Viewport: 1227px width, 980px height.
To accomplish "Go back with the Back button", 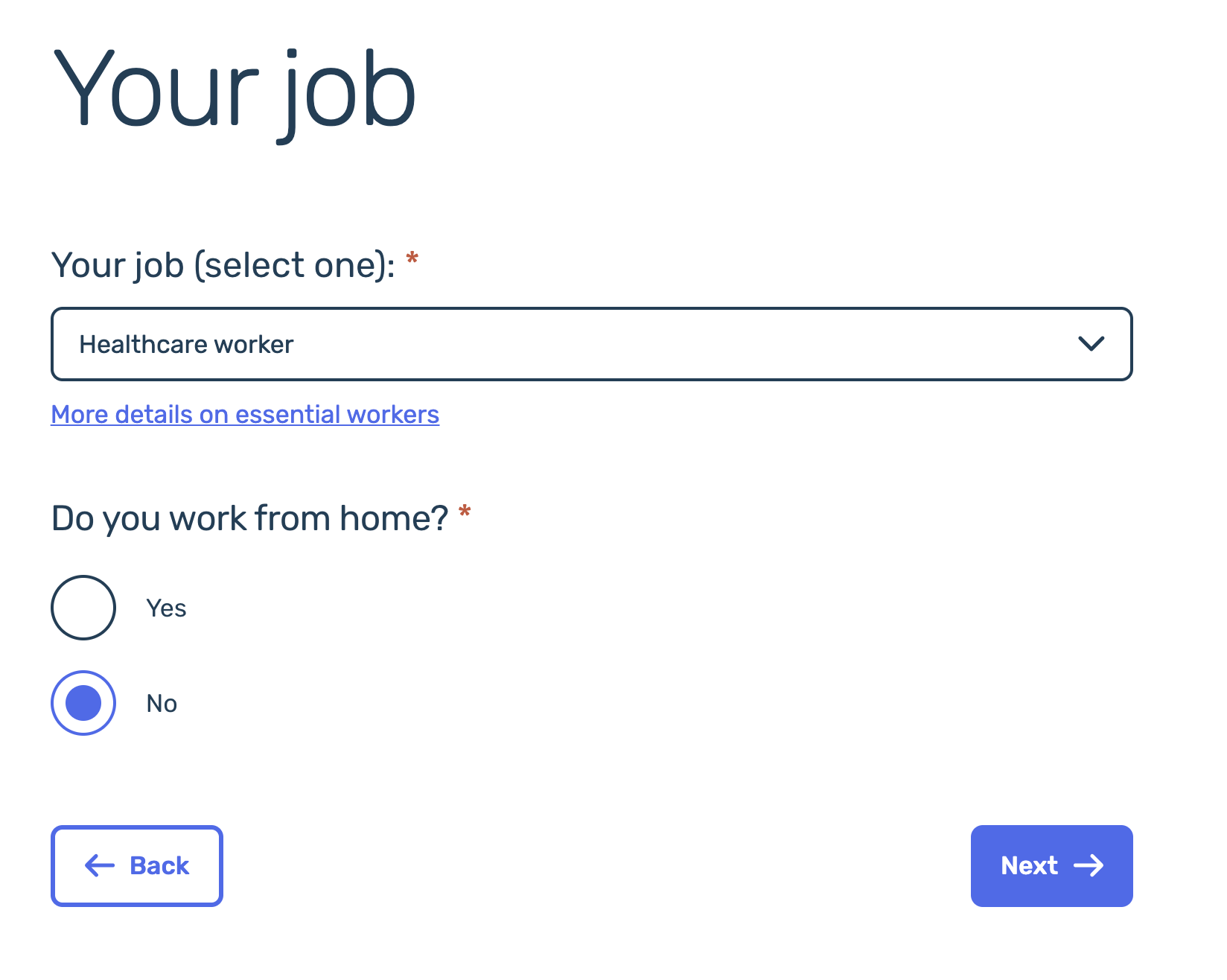I will coord(137,866).
